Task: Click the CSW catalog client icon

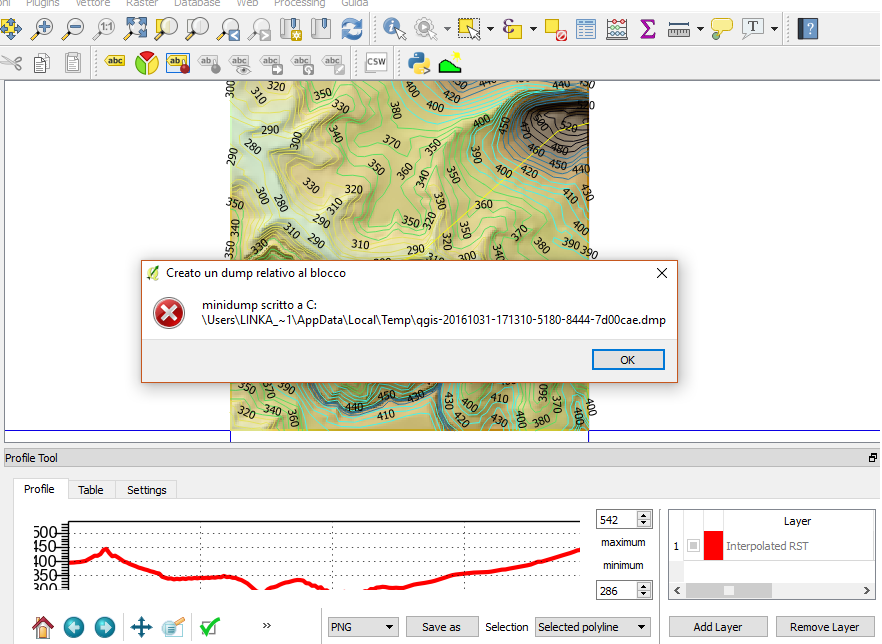Action: tap(376, 63)
